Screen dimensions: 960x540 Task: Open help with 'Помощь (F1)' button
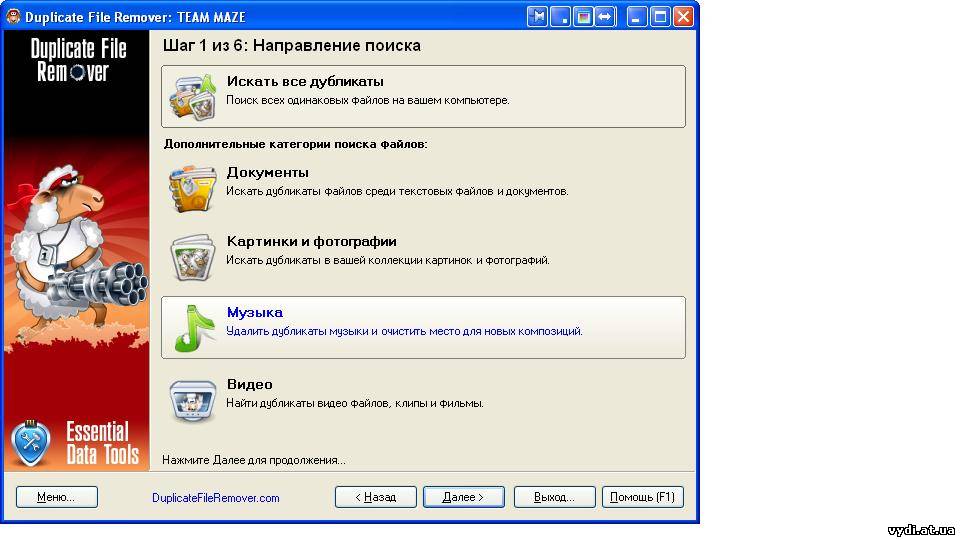[x=642, y=497]
